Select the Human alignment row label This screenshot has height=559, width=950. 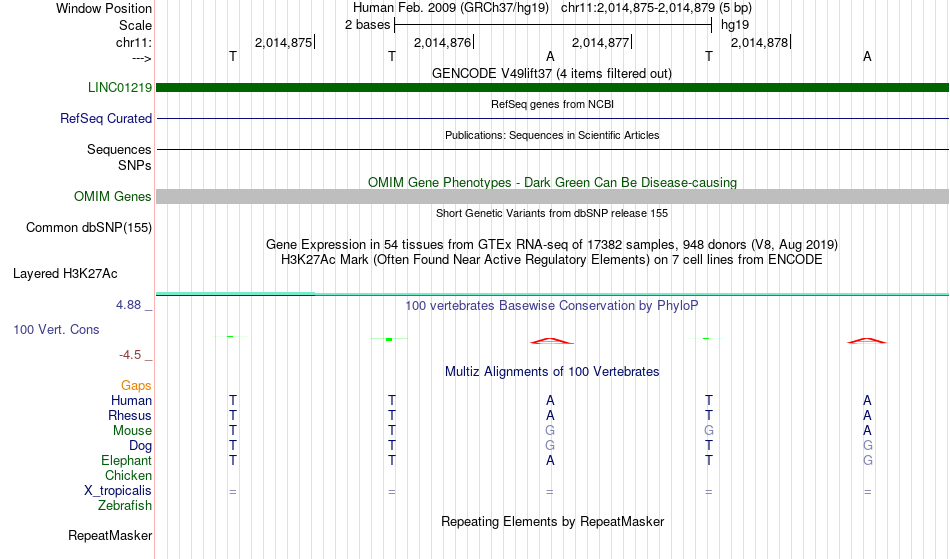point(131,401)
